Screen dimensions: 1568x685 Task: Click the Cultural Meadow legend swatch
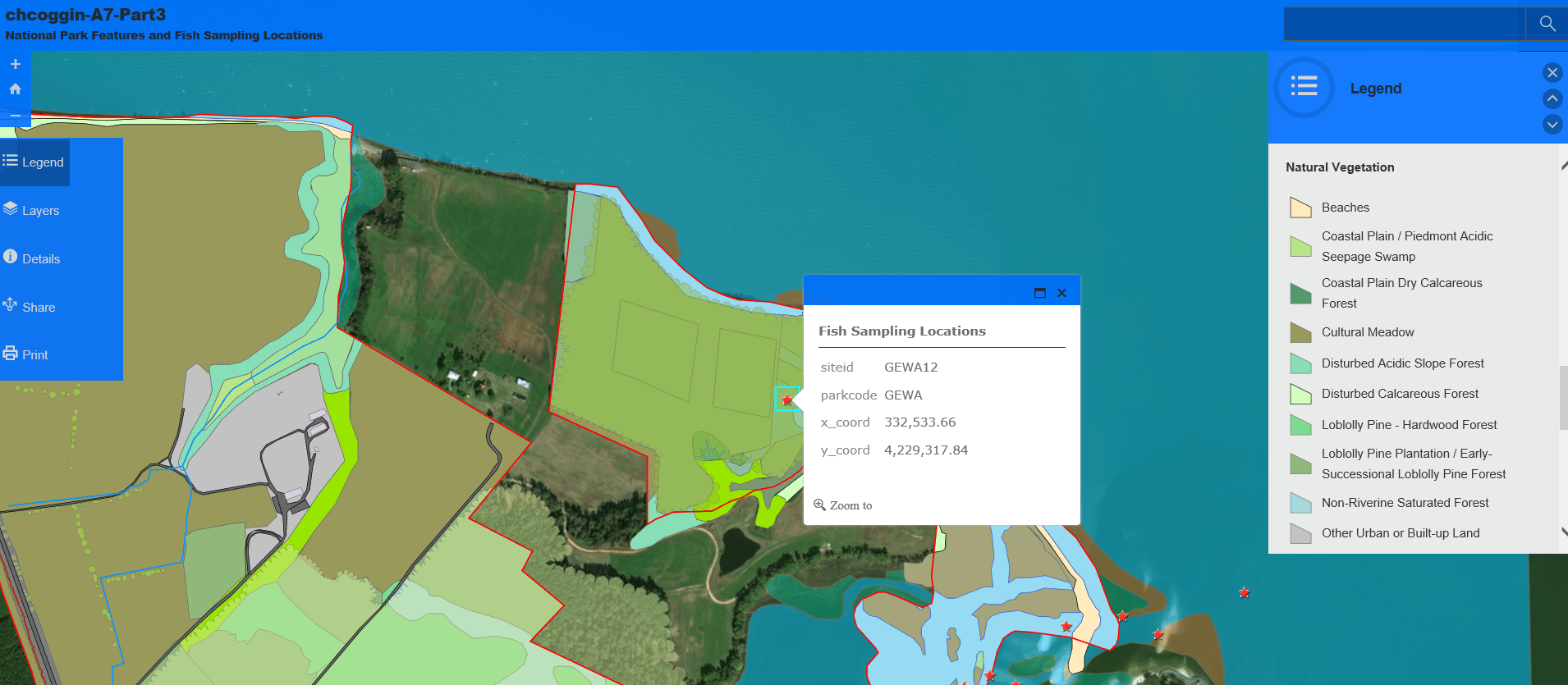[x=1300, y=332]
